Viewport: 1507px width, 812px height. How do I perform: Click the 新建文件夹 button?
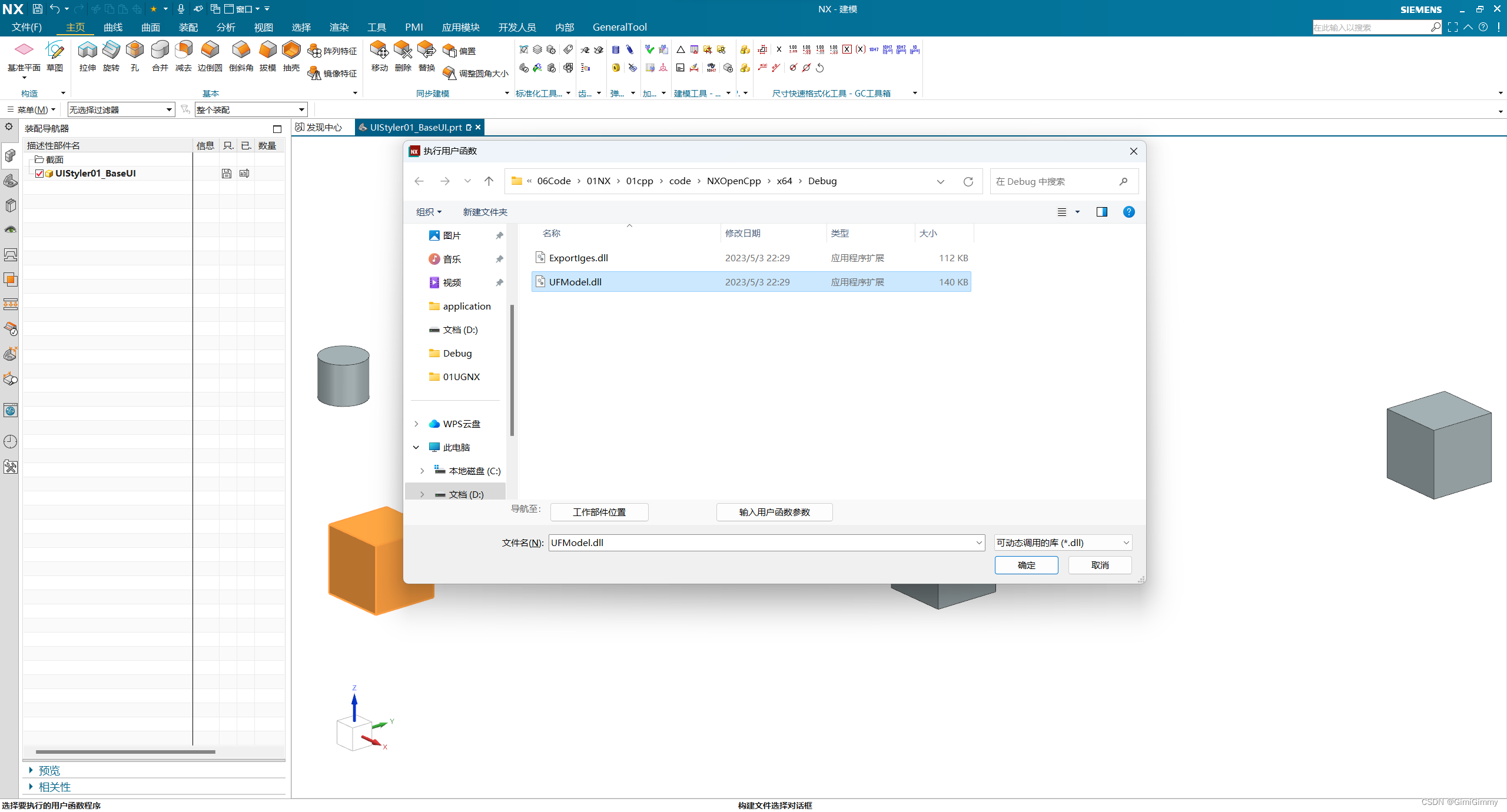(485, 212)
